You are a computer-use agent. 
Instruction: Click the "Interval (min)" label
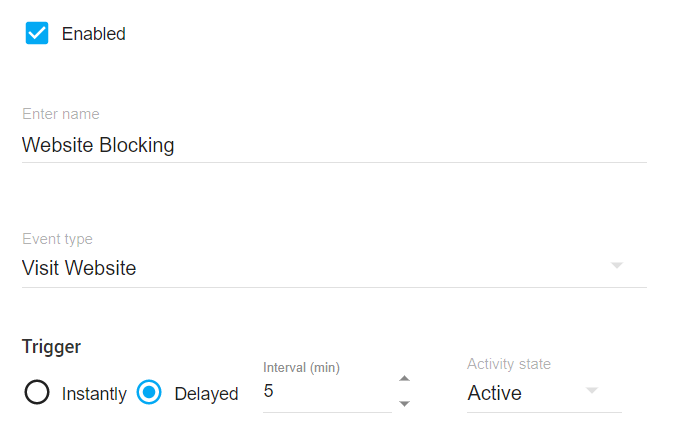pos(302,368)
